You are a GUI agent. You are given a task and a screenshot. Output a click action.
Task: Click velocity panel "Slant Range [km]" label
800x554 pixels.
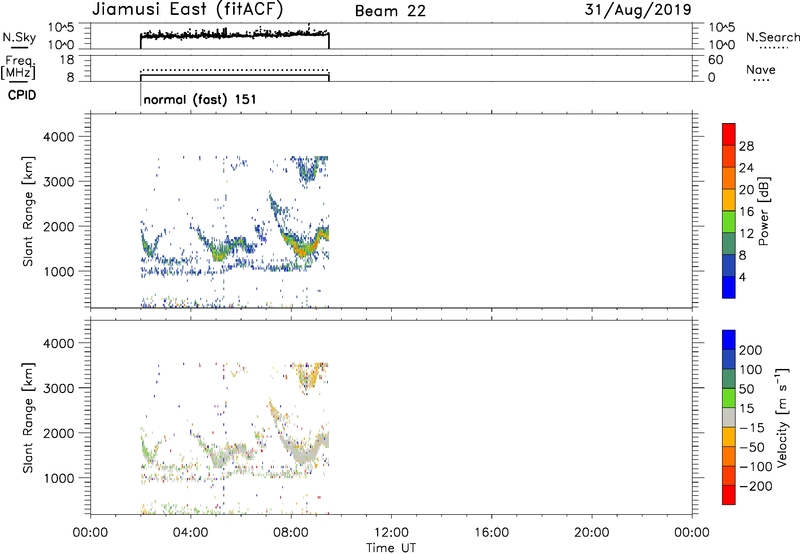coord(28,418)
